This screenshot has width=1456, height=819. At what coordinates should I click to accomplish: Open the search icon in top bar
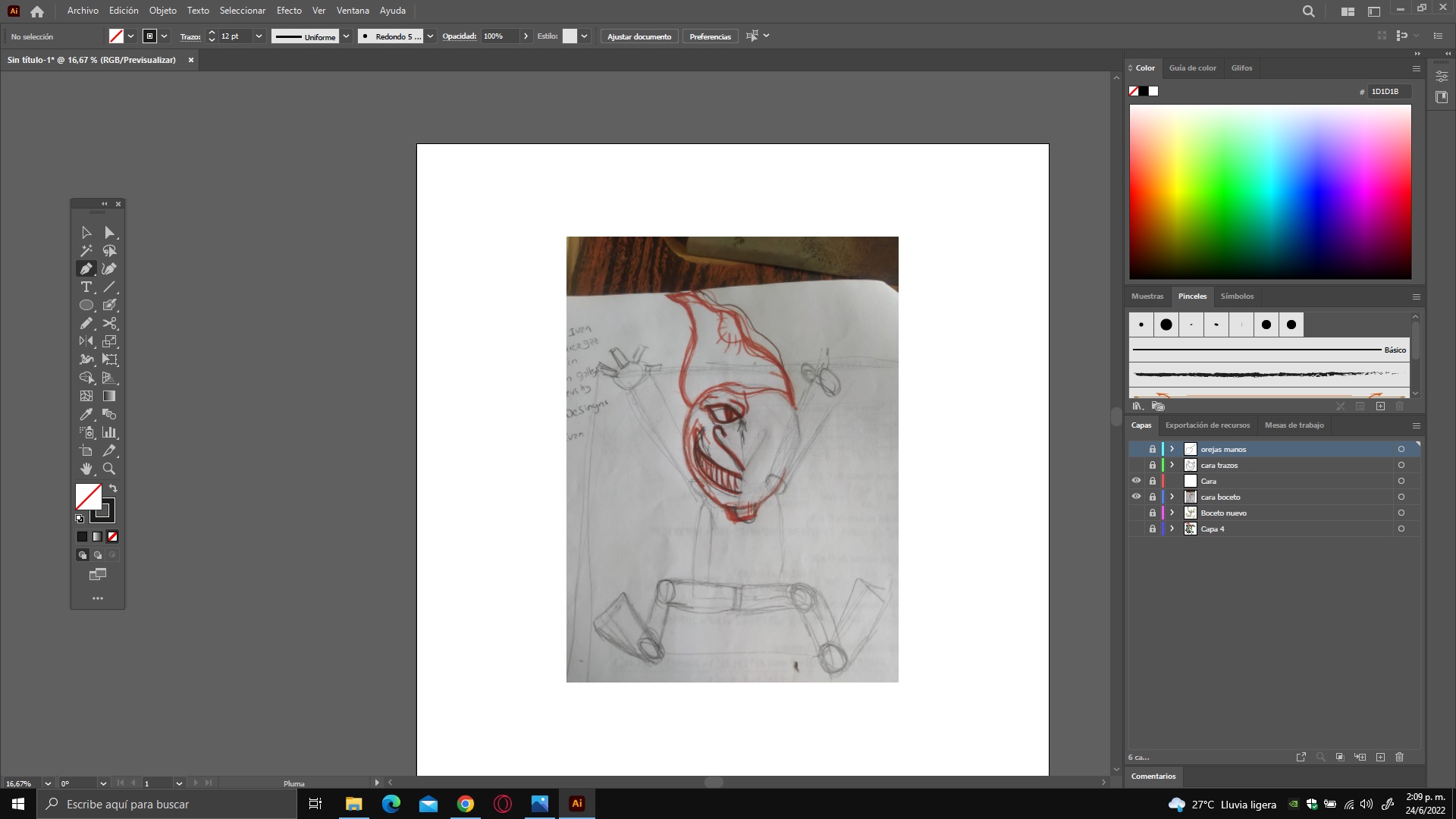(1308, 11)
